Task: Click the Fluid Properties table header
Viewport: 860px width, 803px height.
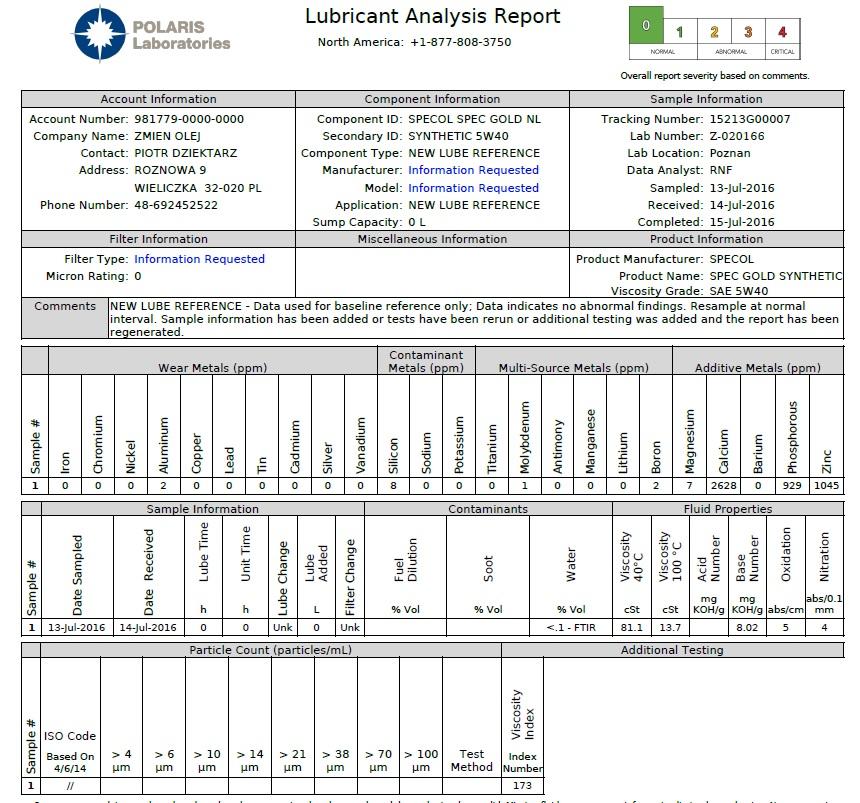Action: pos(728,509)
